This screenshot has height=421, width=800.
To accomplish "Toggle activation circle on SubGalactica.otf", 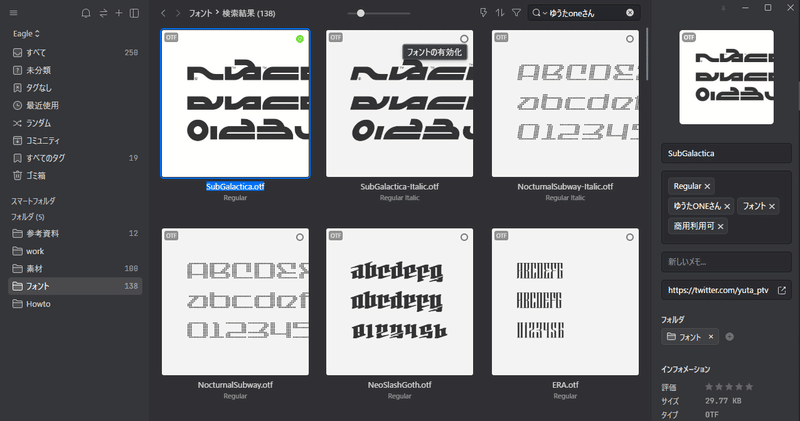I will [300, 39].
